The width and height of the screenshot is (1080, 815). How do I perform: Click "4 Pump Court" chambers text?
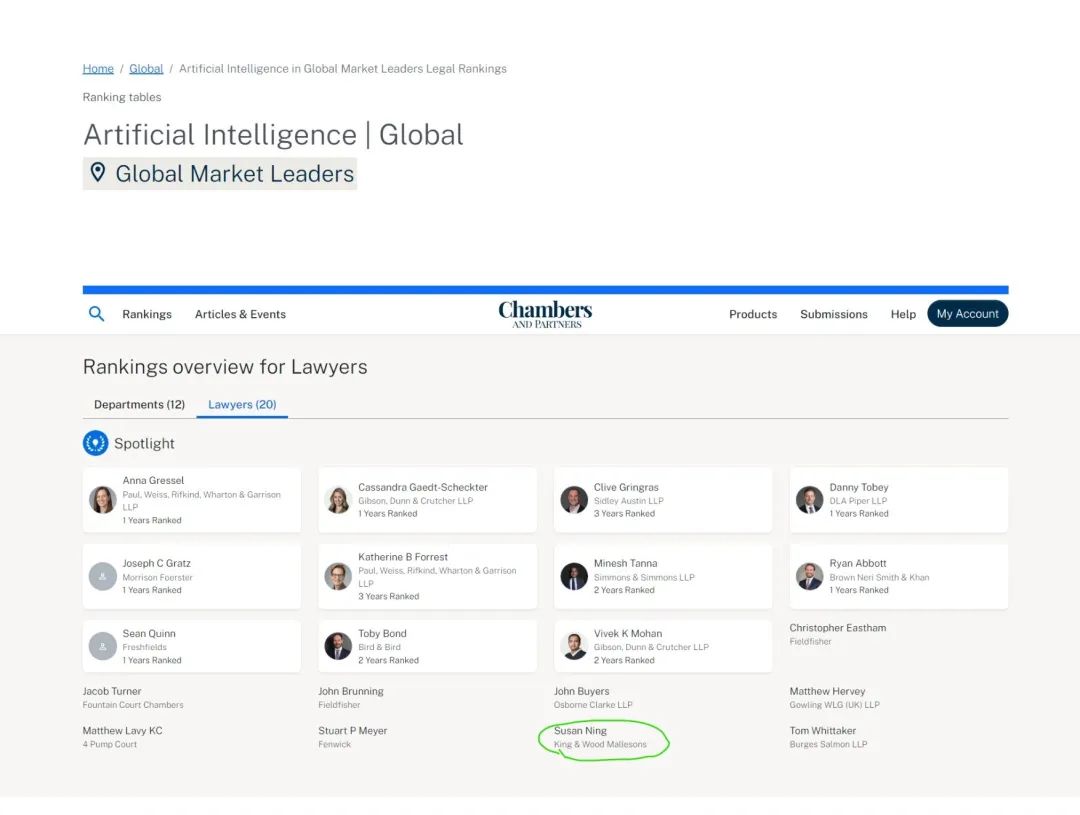tap(110, 744)
